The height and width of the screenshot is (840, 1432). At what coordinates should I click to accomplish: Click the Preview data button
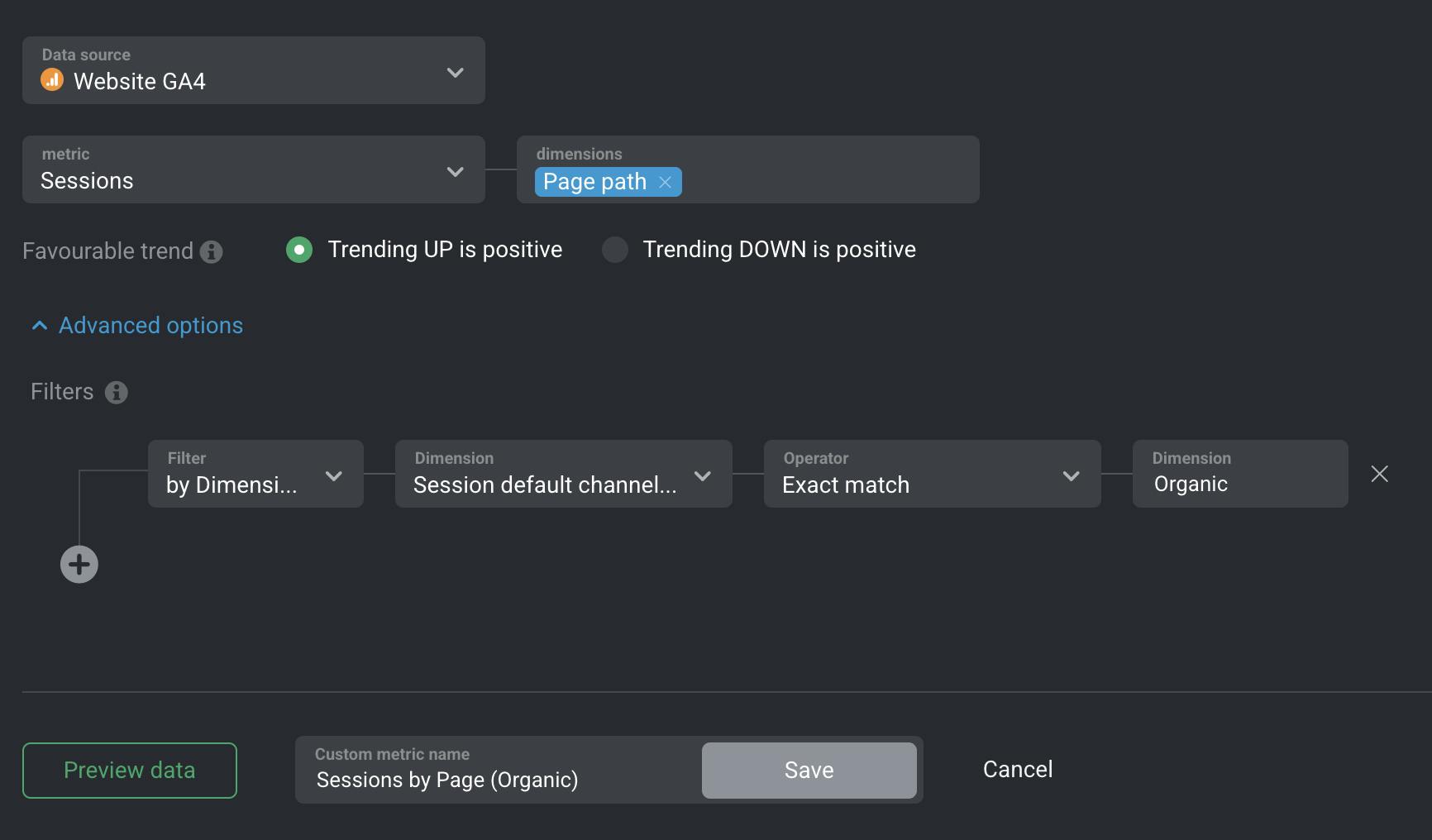[x=130, y=771]
